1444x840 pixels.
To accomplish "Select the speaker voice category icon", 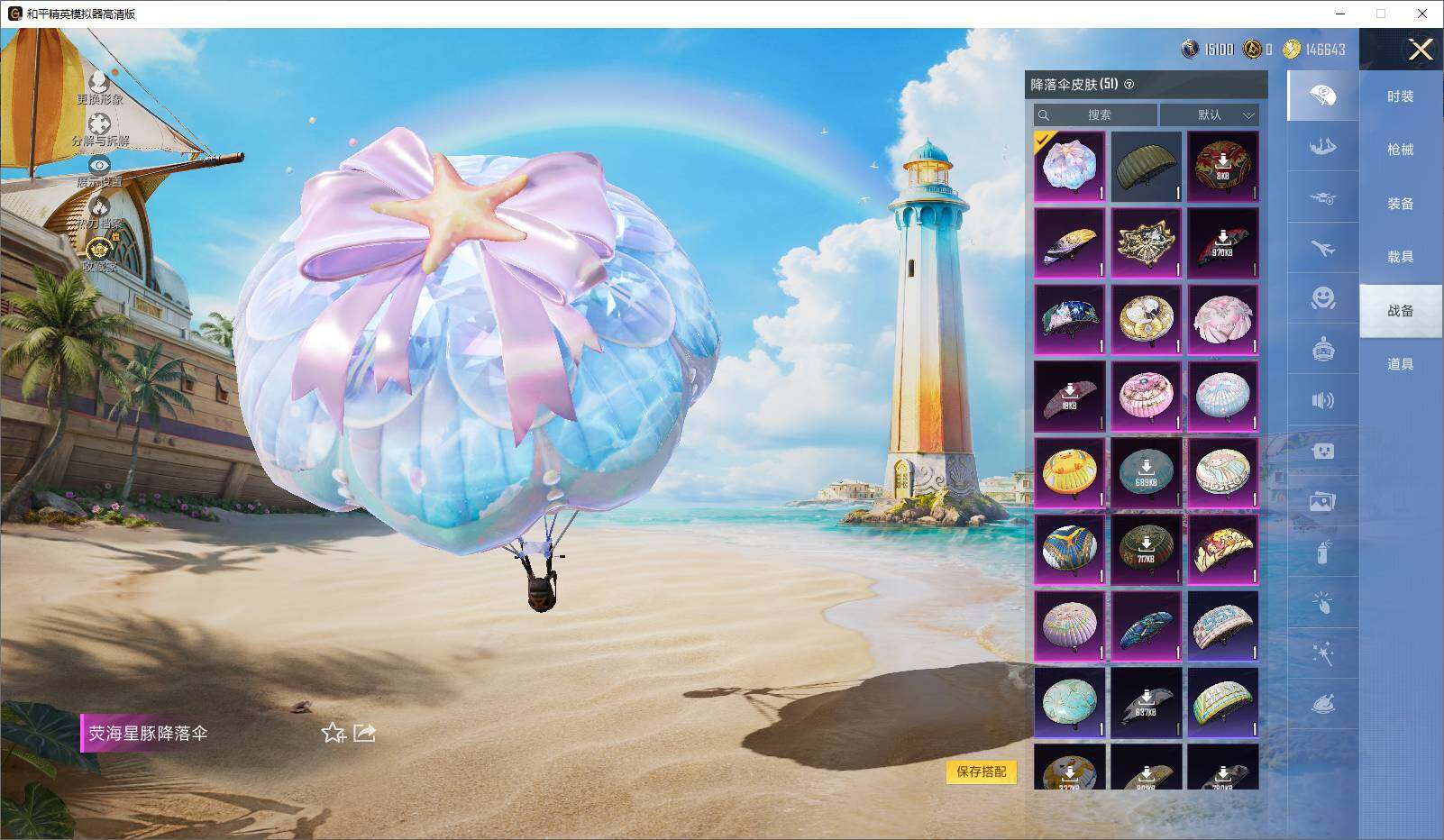I will pos(1322,400).
